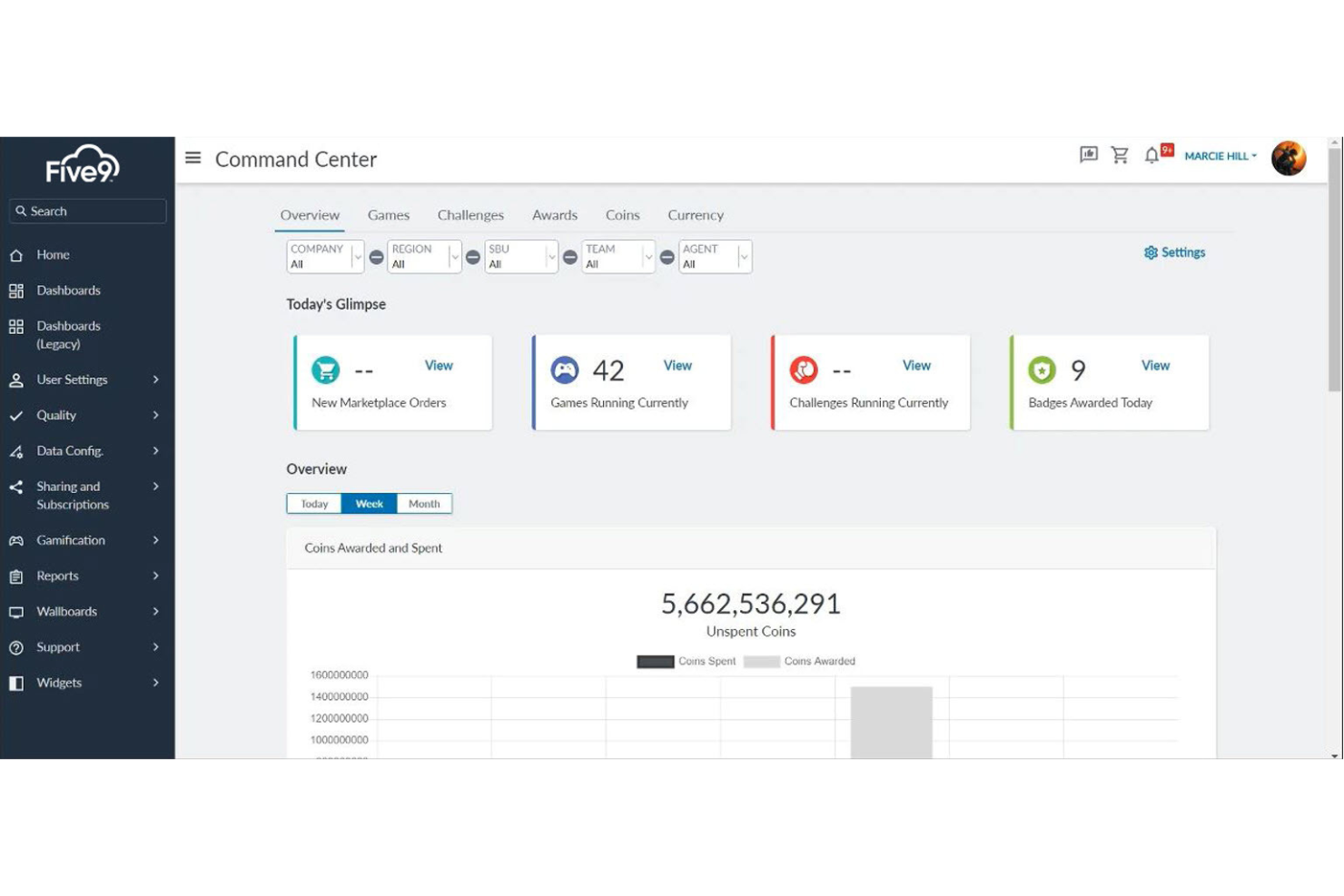This screenshot has width=1344, height=896.
Task: Open the AGENT filter dropdown
Action: click(745, 256)
